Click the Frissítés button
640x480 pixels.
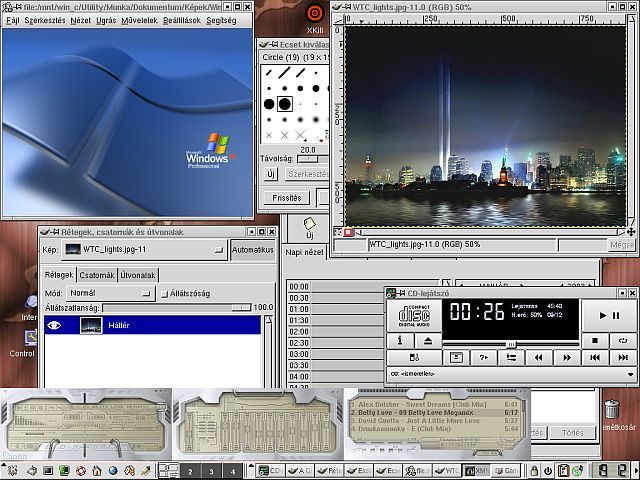[287, 198]
